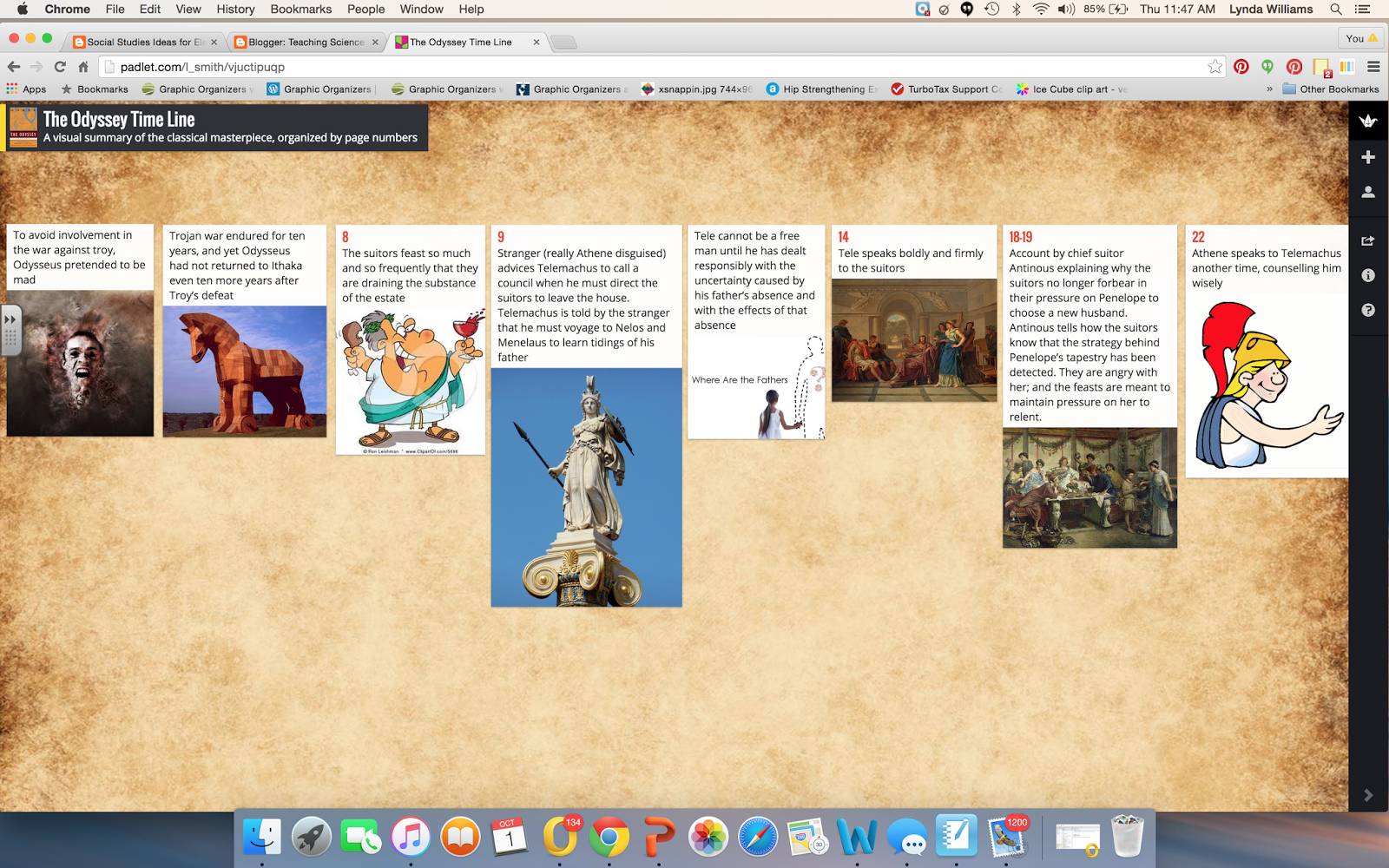Open the History menu
Viewport: 1389px width, 868px height.
235,10
